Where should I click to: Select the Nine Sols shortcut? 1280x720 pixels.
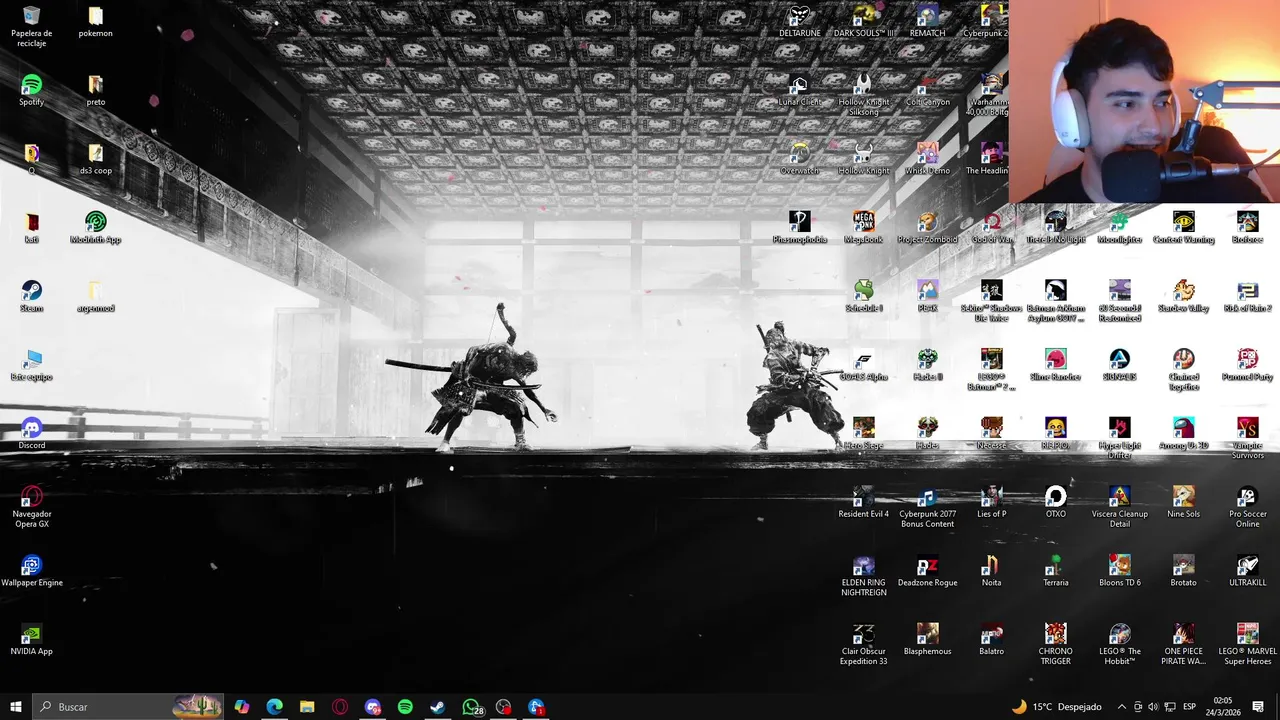[x=1183, y=503]
